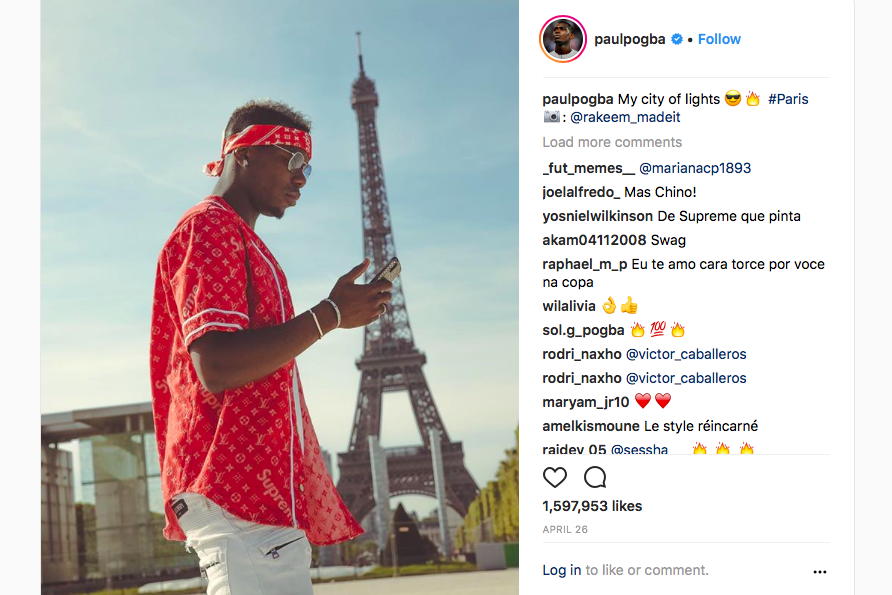Open the first @victor_caballeros mention
The width and height of the screenshot is (892, 595).
tap(686, 354)
